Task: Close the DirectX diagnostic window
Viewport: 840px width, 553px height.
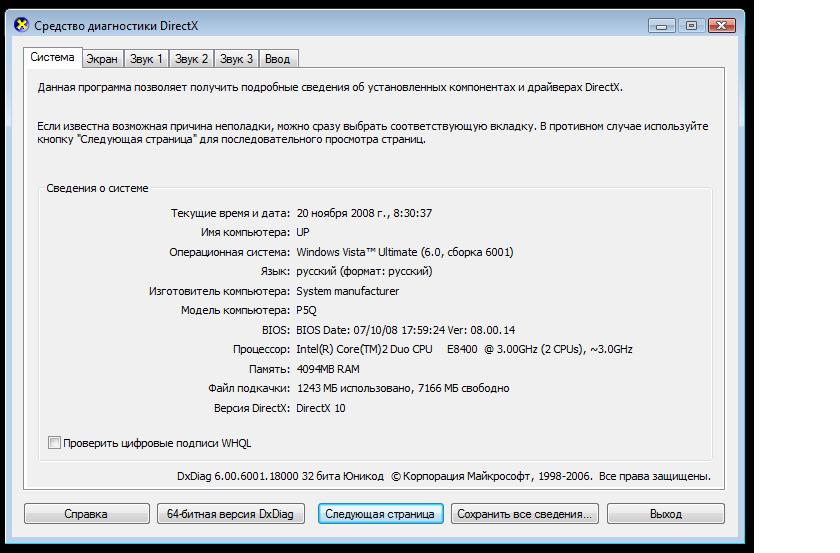Action: [x=722, y=25]
